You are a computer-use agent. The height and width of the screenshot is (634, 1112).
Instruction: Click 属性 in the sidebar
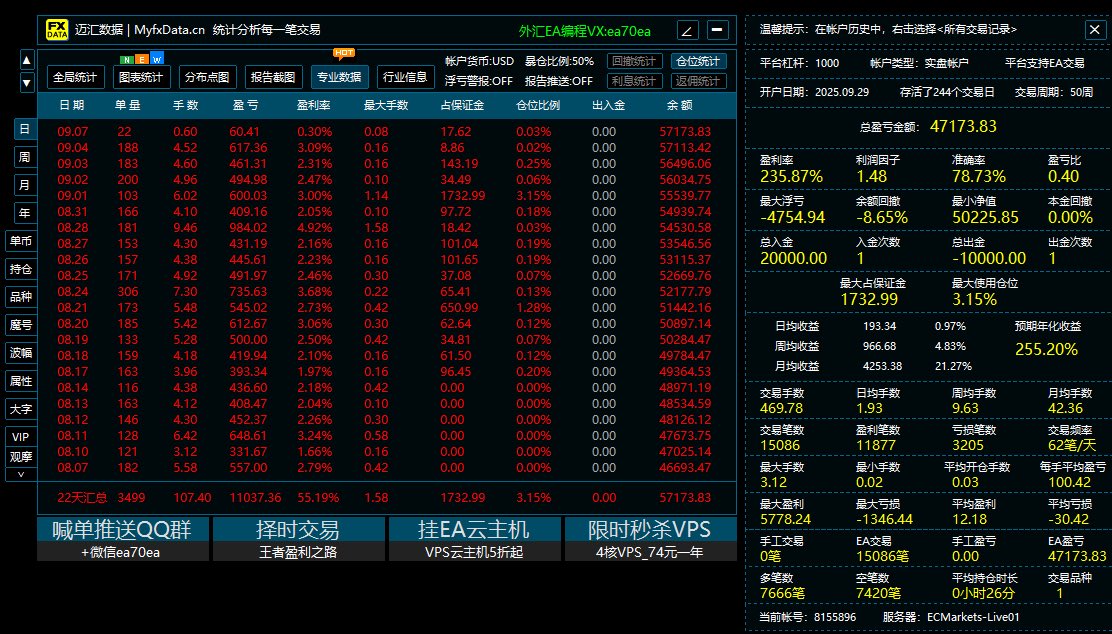tap(21, 381)
